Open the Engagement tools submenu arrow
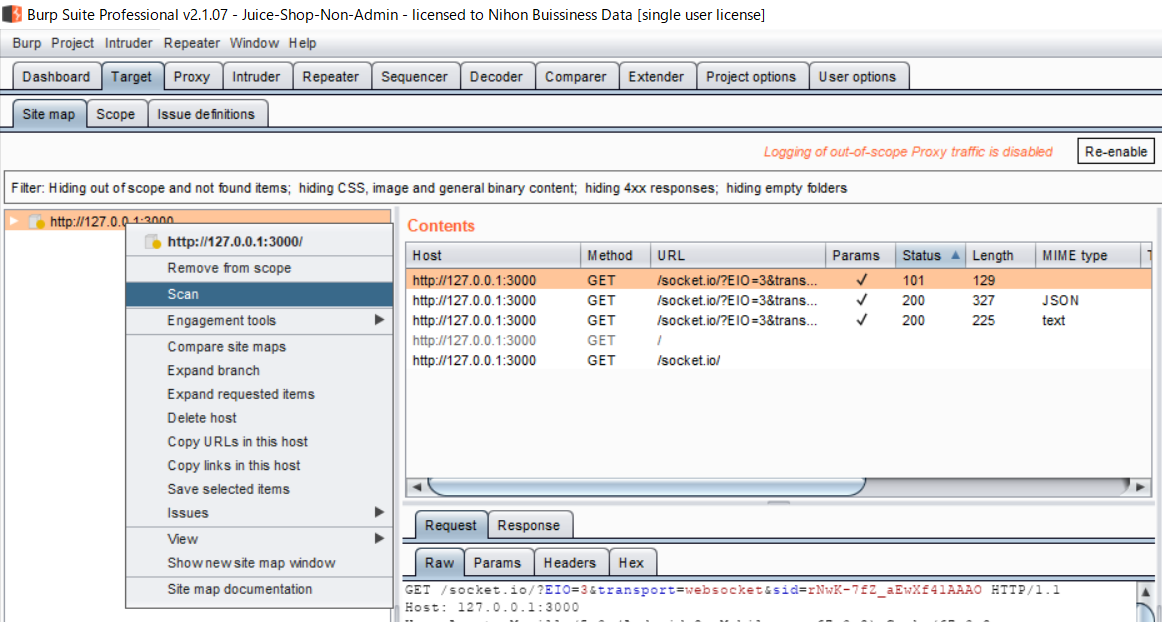The height and width of the screenshot is (622, 1162). [379, 320]
